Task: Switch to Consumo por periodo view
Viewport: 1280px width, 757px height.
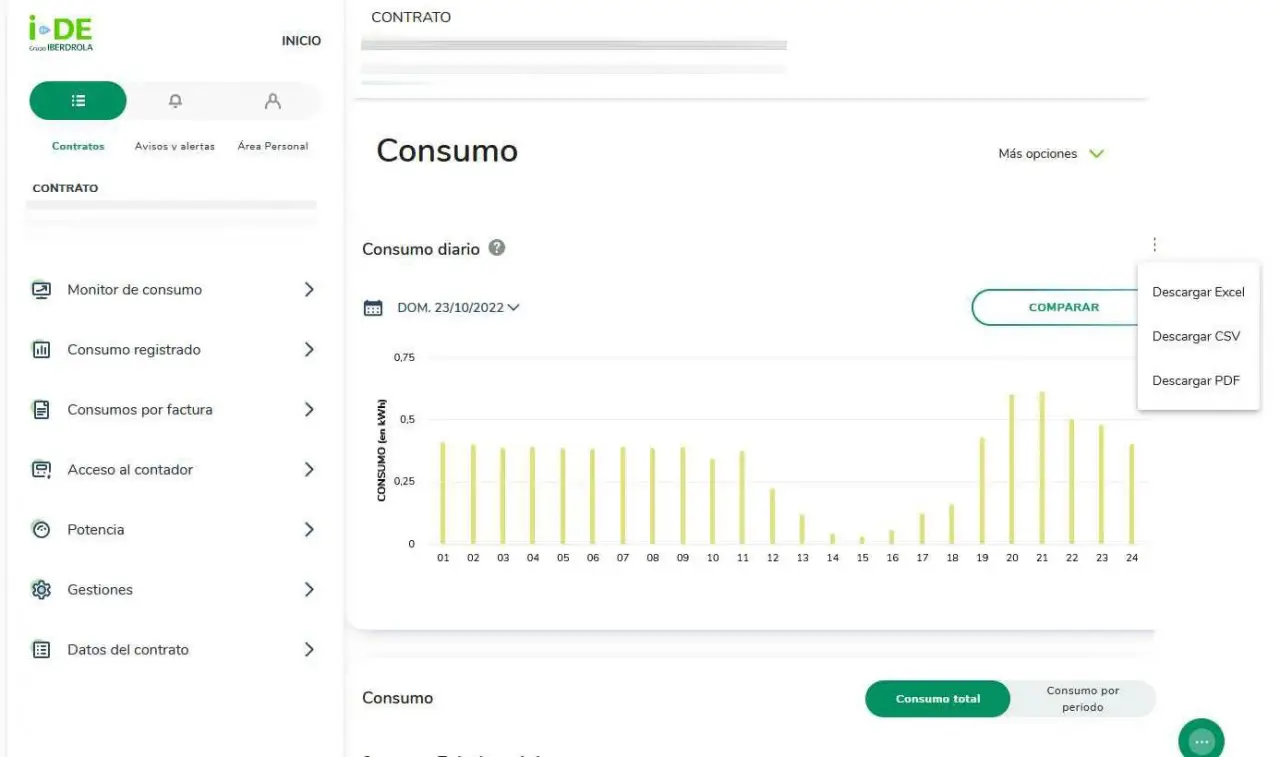Action: click(1082, 699)
